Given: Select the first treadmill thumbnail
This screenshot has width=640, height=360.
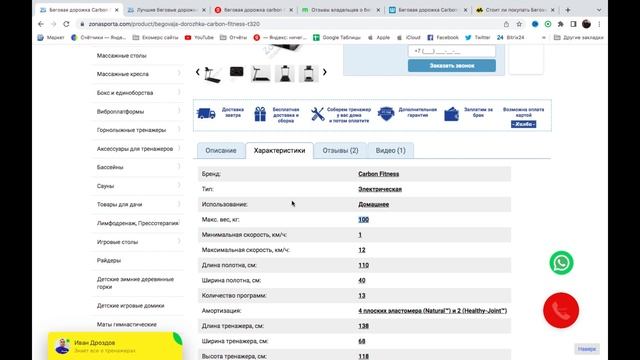Looking at the screenshot, I should pyautogui.click(x=213, y=73).
